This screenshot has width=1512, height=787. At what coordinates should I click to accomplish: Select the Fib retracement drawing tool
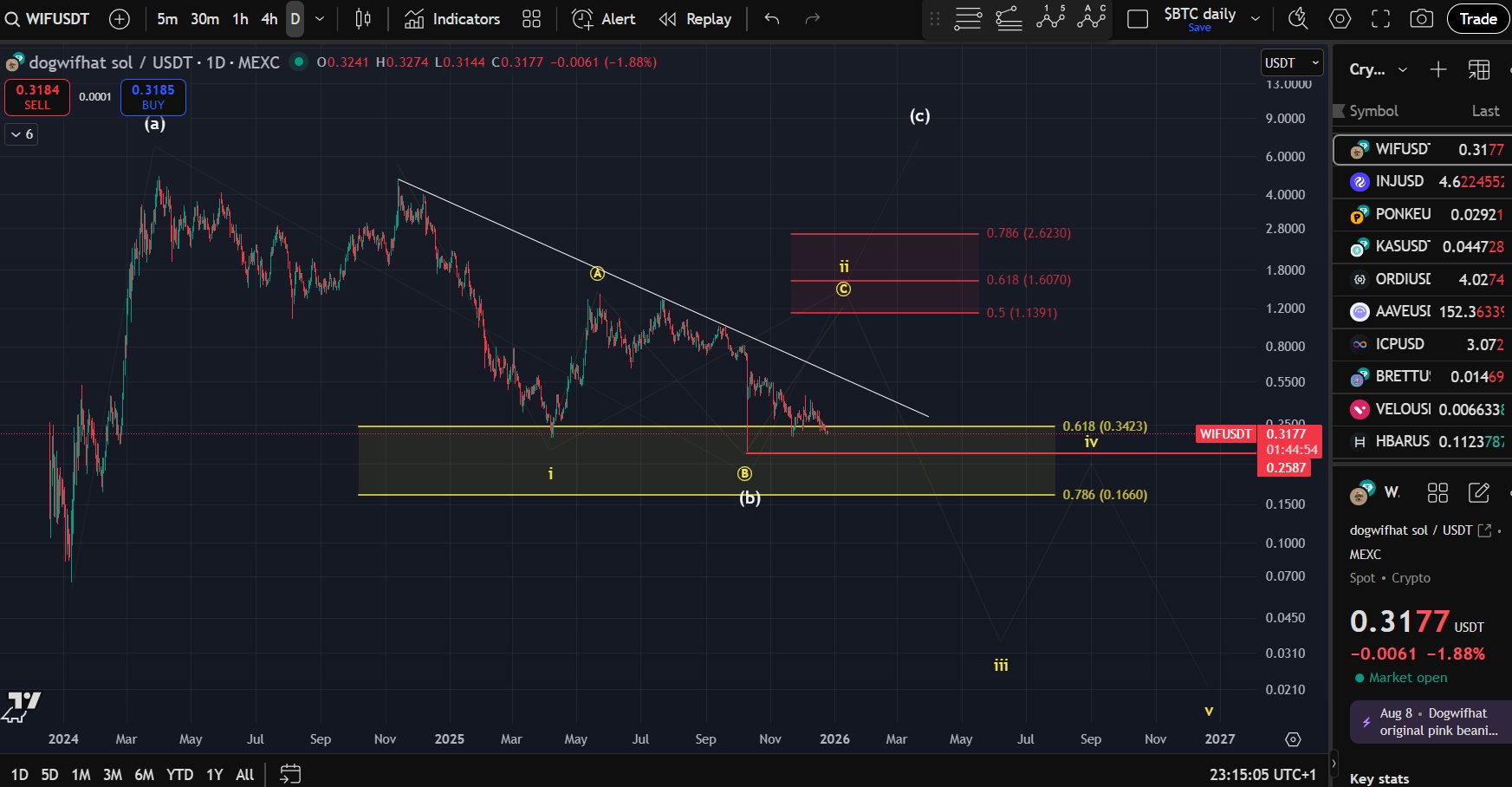pyautogui.click(x=968, y=19)
